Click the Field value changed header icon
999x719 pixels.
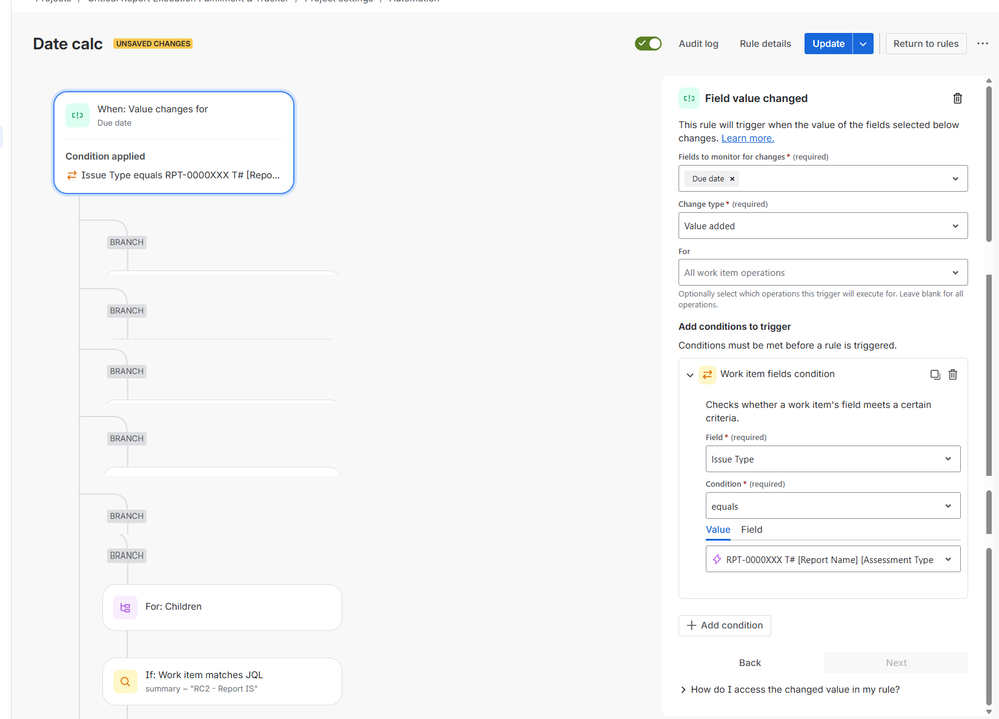tap(689, 98)
